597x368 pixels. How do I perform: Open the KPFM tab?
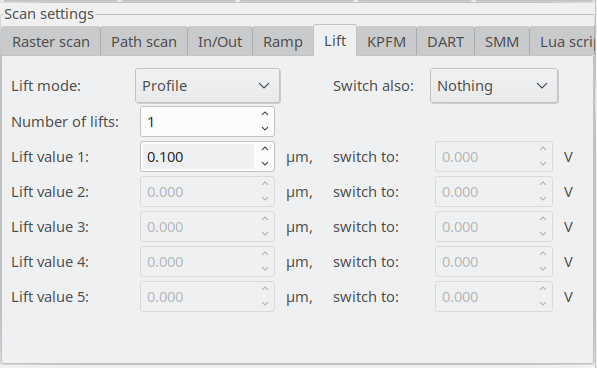click(386, 41)
